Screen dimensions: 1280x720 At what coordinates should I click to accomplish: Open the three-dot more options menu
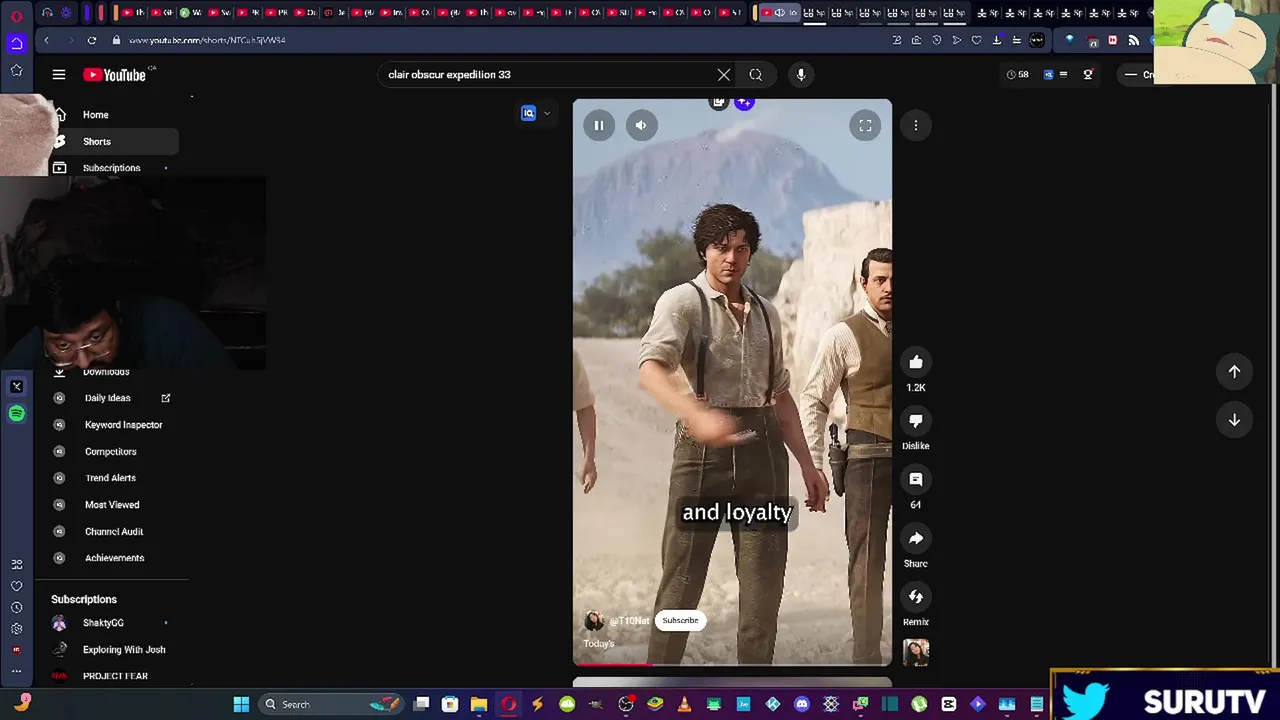916,125
